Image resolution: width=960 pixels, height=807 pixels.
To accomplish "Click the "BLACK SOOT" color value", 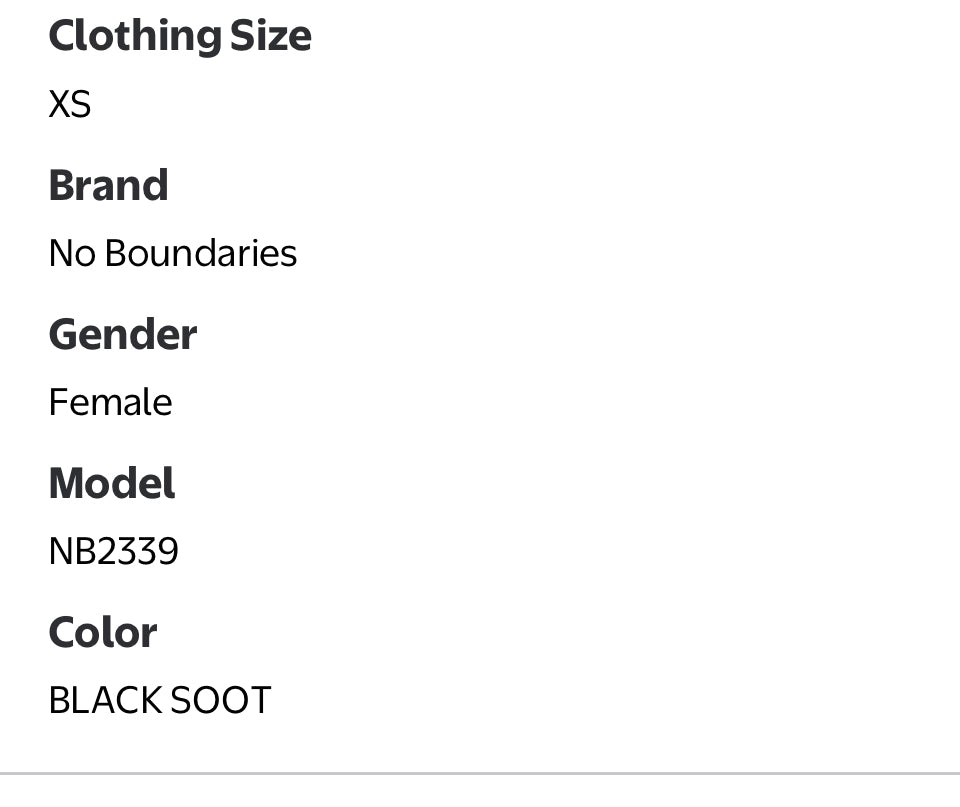I will click(x=159, y=700).
